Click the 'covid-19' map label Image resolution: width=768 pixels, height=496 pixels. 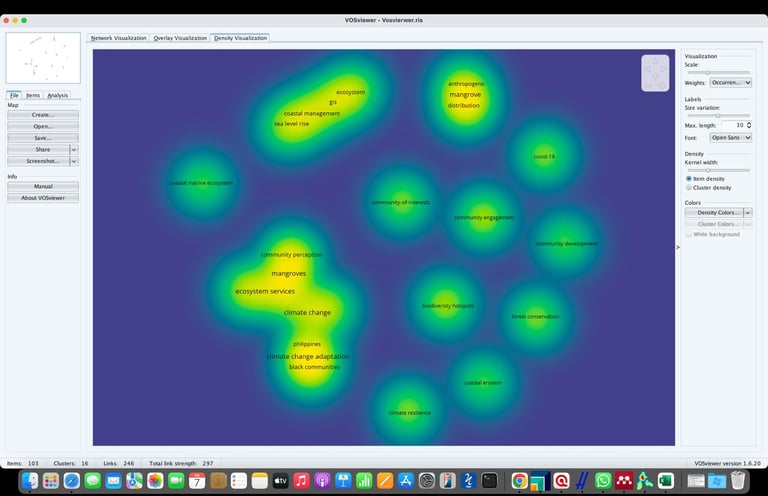point(544,157)
